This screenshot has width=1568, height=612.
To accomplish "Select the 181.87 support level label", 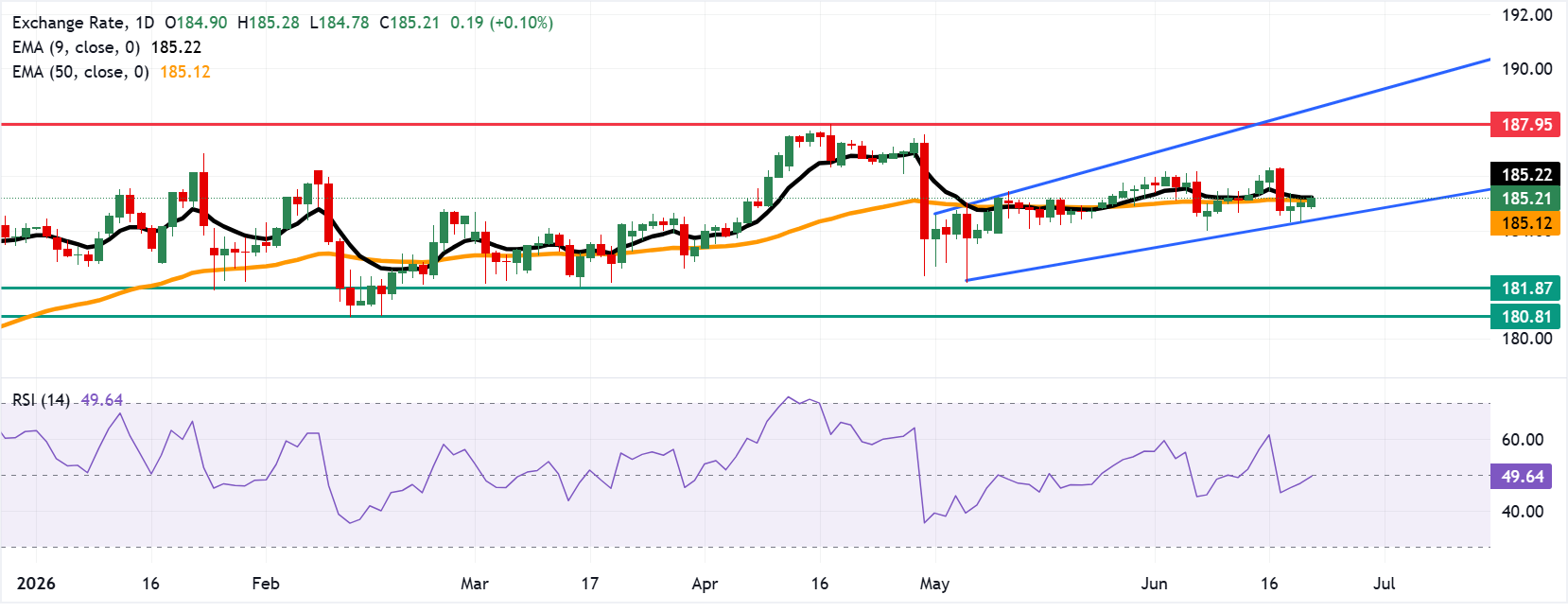I will 1526,289.
